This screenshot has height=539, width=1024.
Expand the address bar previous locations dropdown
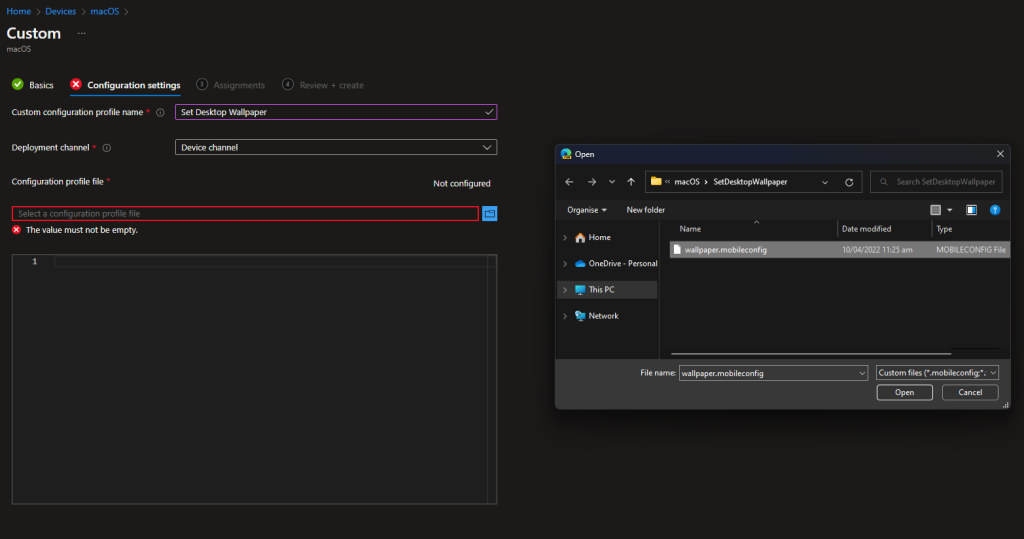pos(825,182)
